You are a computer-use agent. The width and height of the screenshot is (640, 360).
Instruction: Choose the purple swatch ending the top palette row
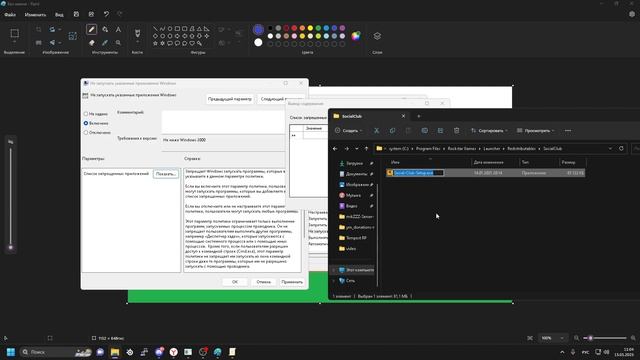(x=342, y=28)
